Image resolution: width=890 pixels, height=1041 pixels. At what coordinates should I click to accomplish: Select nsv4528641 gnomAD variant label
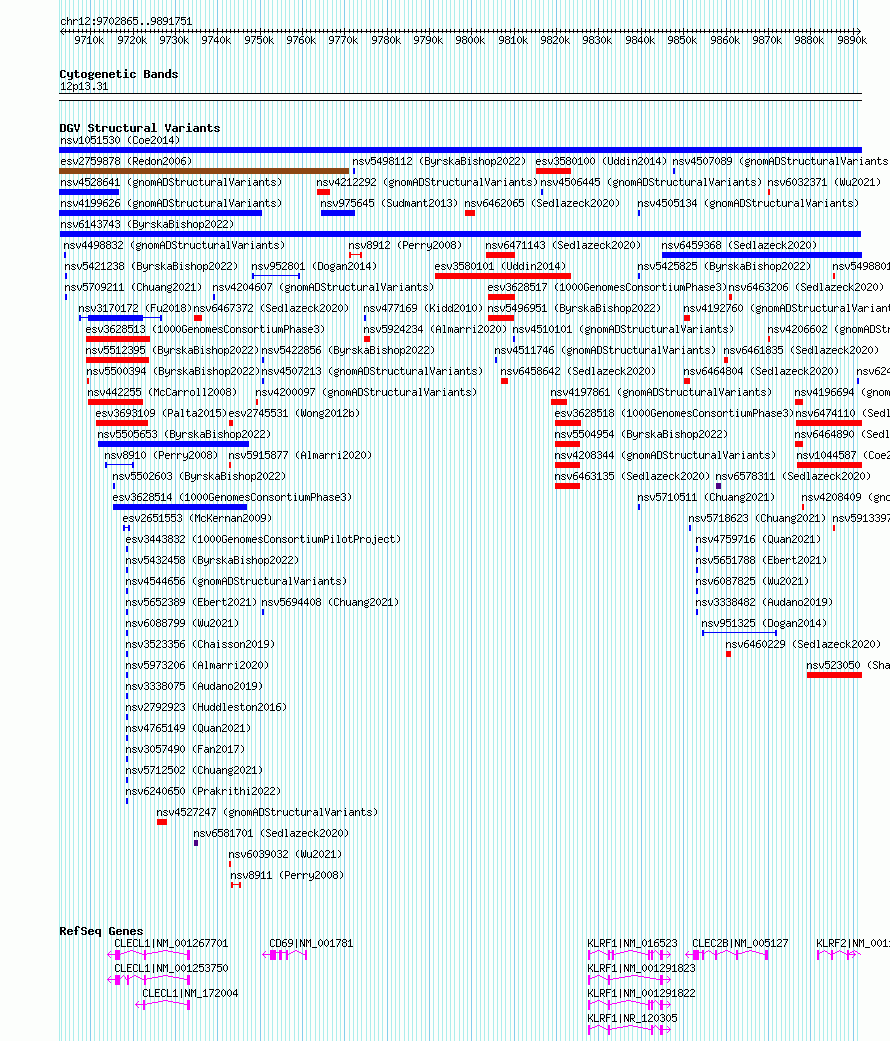coord(171,182)
